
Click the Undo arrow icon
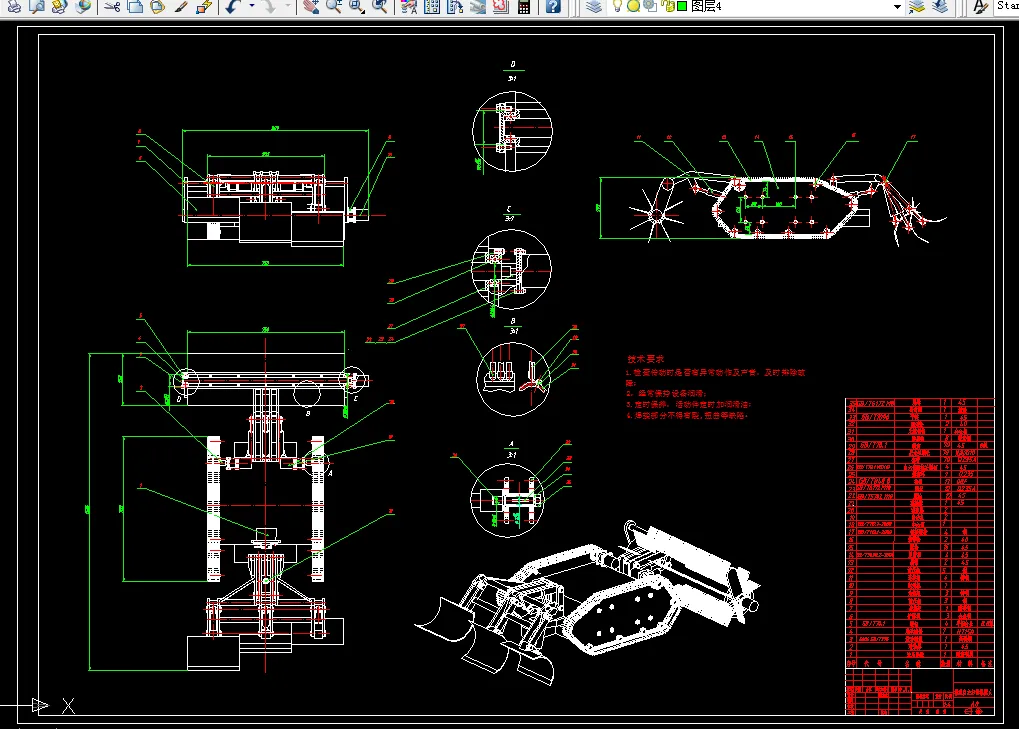click(x=232, y=6)
